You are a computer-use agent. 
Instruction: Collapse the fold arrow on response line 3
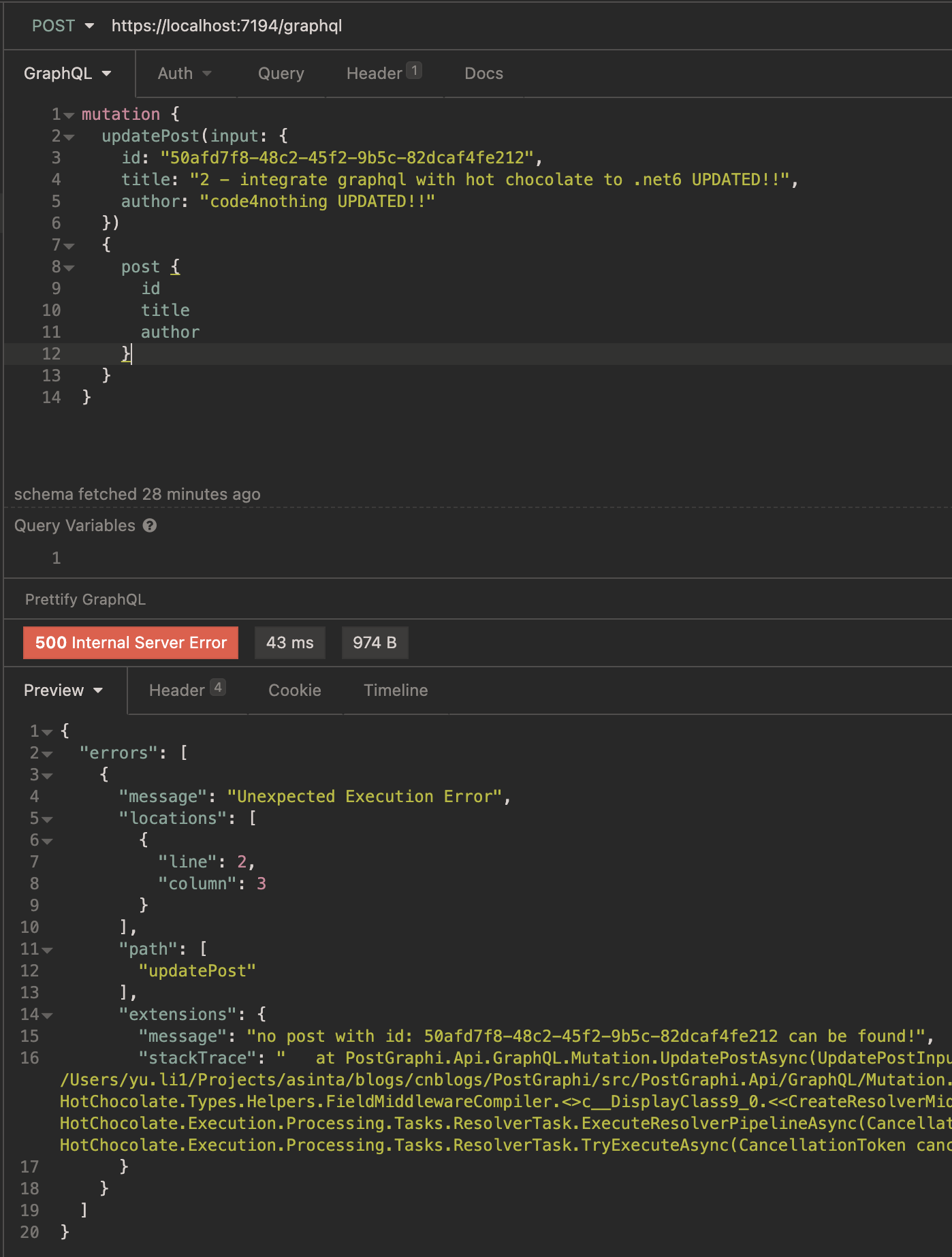47,776
